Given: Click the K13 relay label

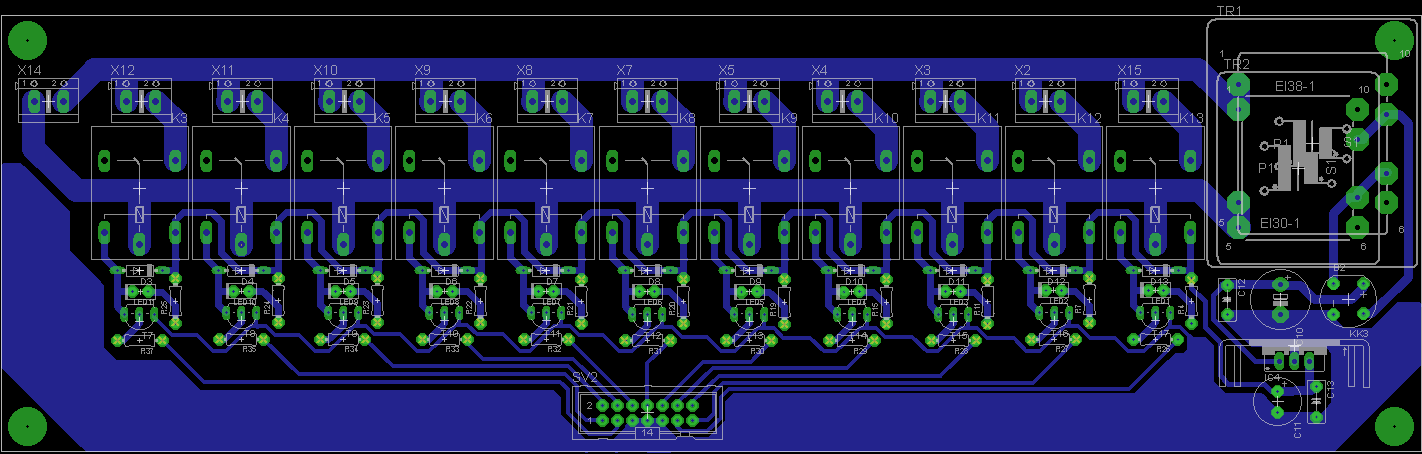Looking at the screenshot, I should (1191, 119).
